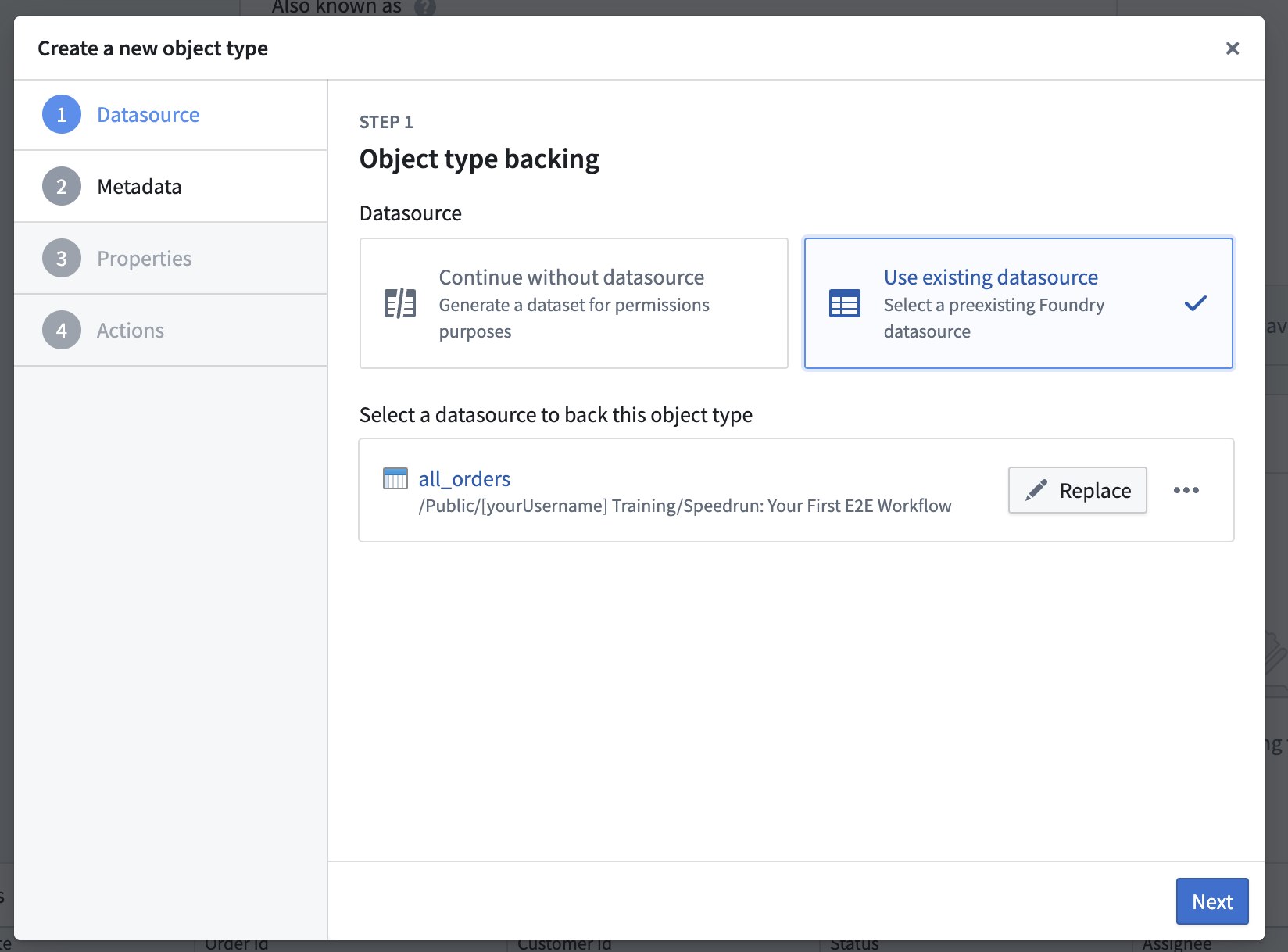Click the step 4 circle badge

pos(62,331)
